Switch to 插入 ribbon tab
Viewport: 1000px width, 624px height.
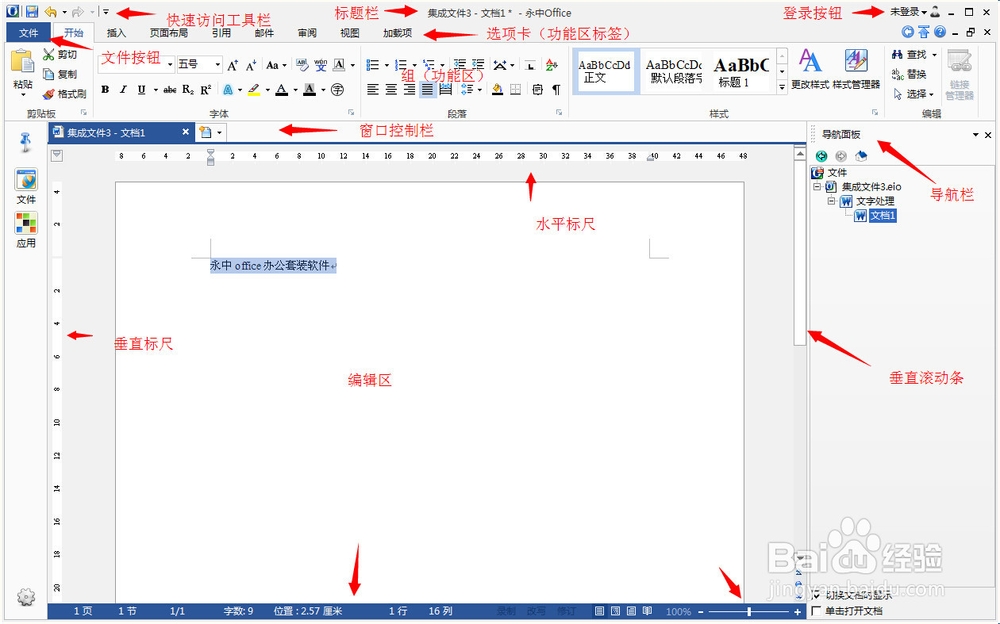point(116,33)
